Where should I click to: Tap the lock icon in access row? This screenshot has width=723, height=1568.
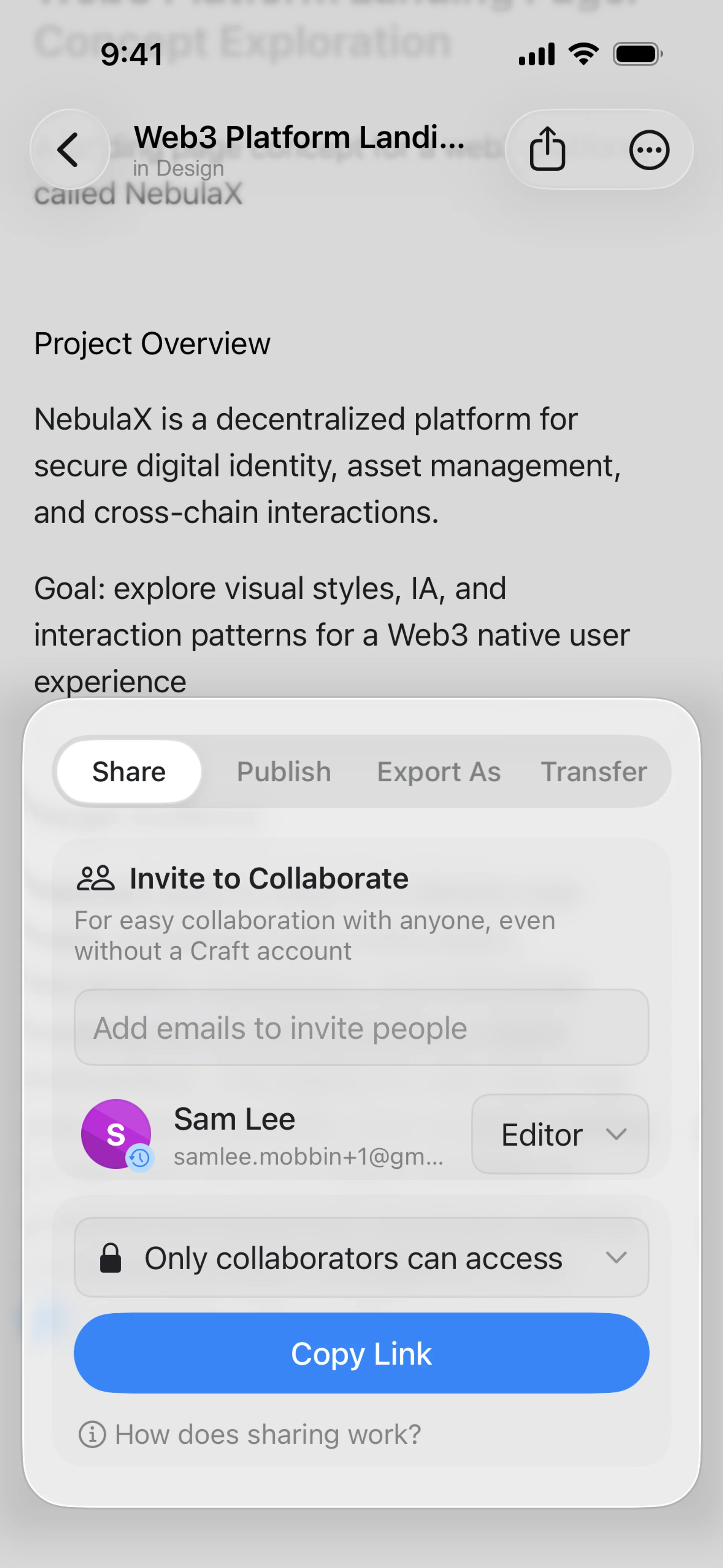pyautogui.click(x=110, y=1258)
